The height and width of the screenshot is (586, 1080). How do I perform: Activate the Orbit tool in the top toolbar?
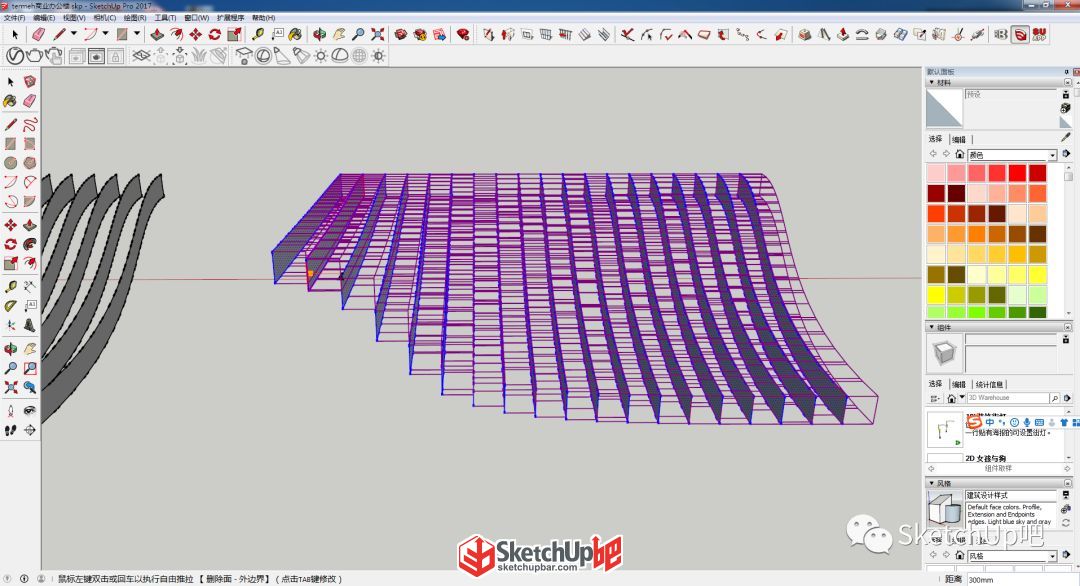[x=320, y=34]
